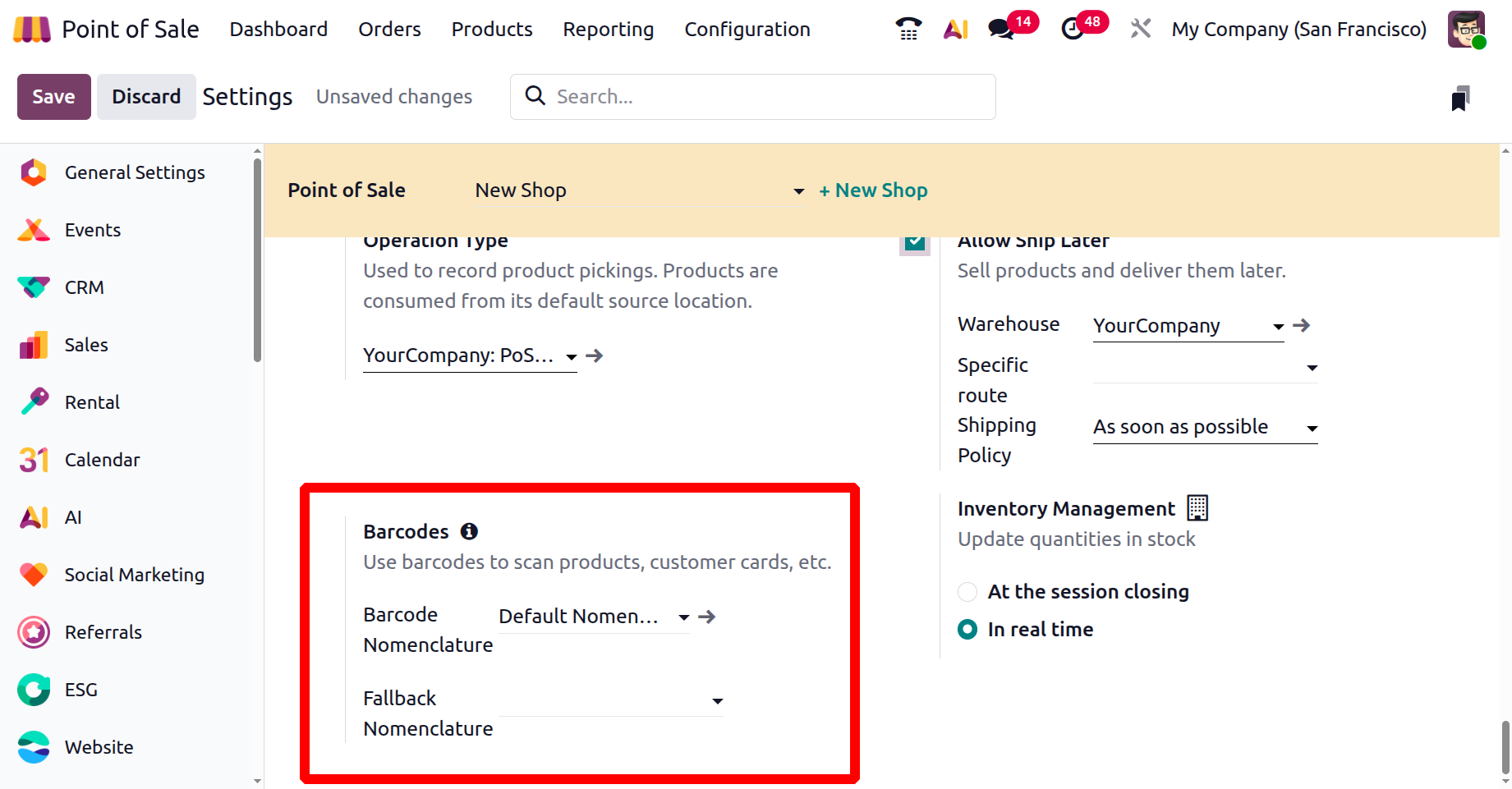Open the Configuration menu
Screen dimensions: 1512x789
tap(747, 30)
